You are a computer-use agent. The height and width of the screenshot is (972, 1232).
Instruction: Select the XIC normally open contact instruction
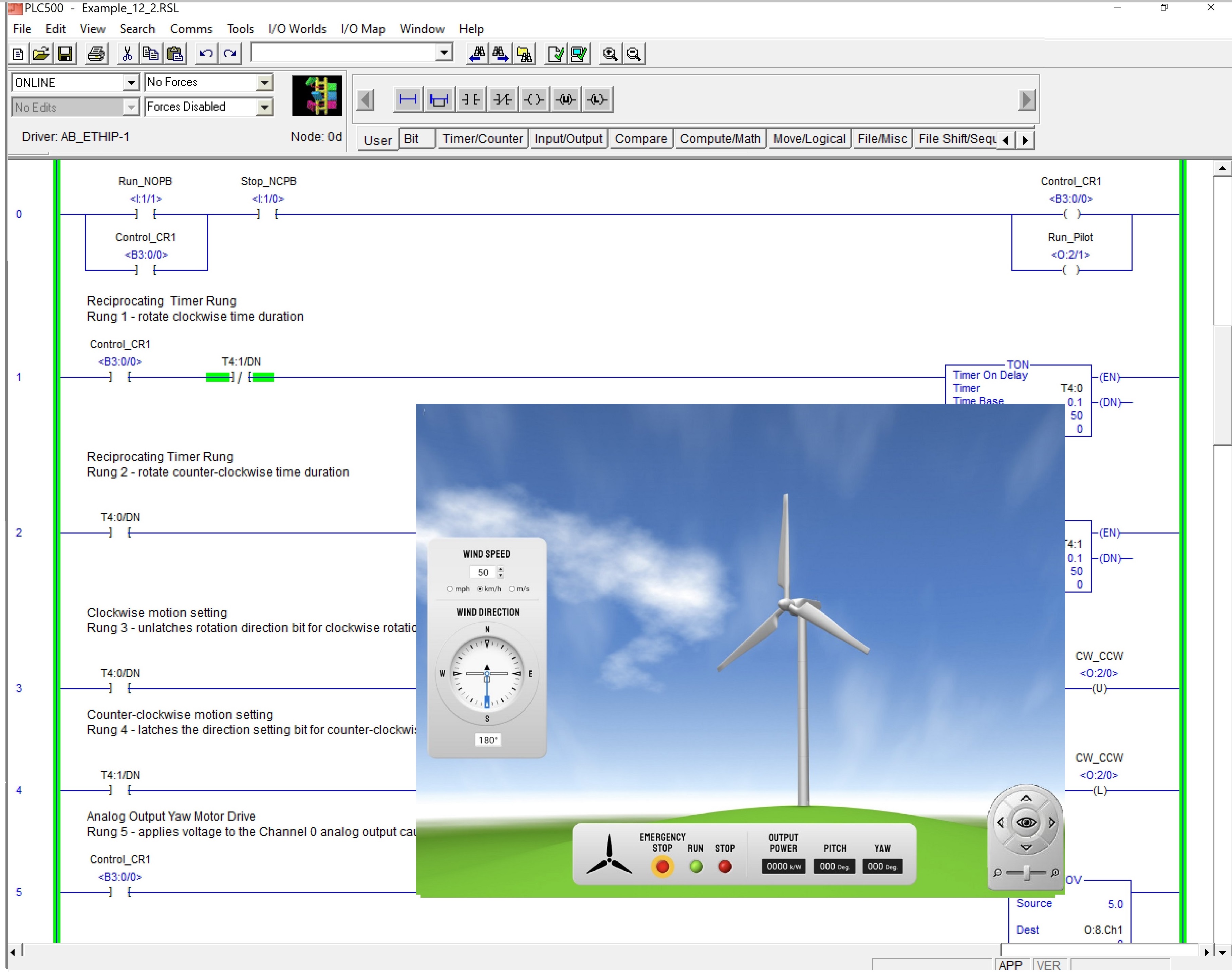click(471, 99)
